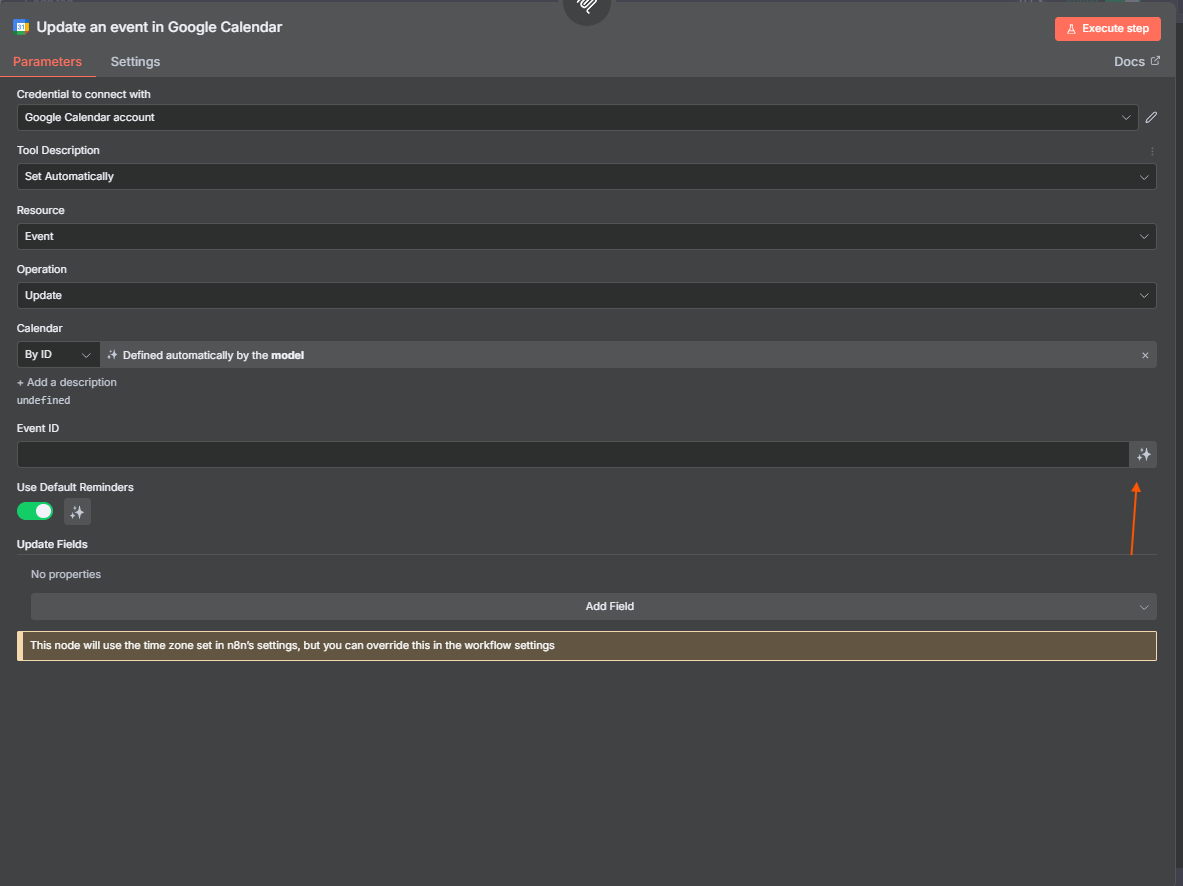This screenshot has width=1183, height=886.
Task: Click the Execute step button
Action: point(1108,29)
